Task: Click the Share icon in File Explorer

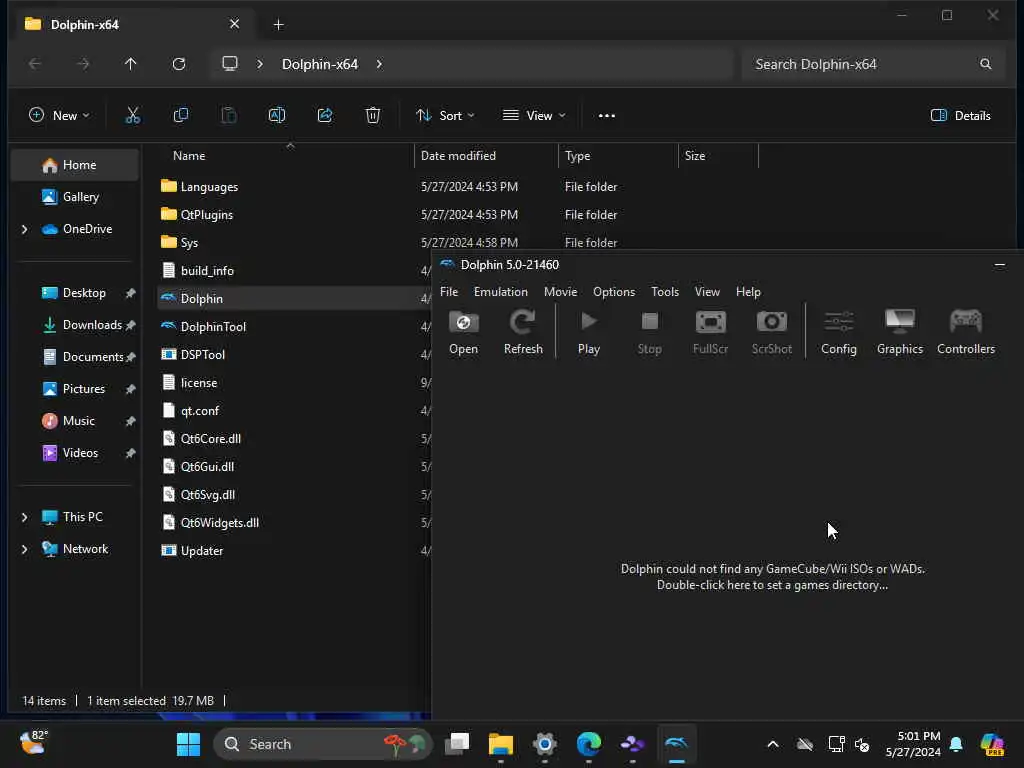Action: click(x=325, y=116)
